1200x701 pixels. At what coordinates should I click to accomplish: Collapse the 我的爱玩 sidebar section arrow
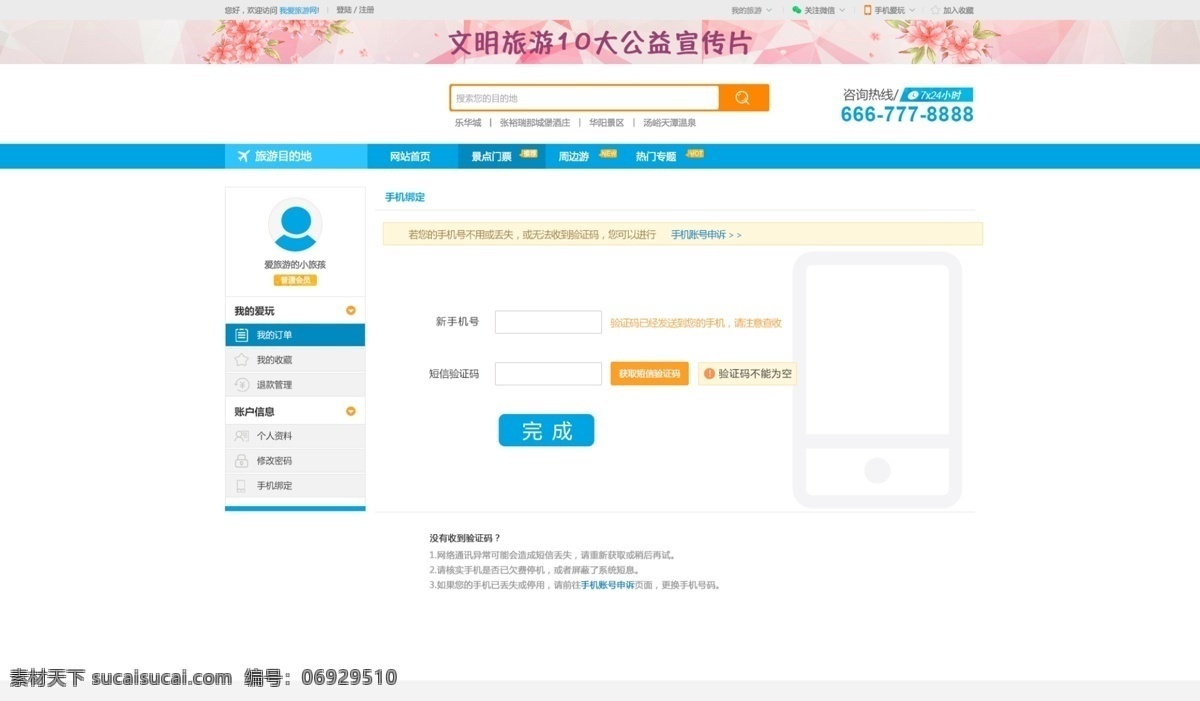pos(351,311)
